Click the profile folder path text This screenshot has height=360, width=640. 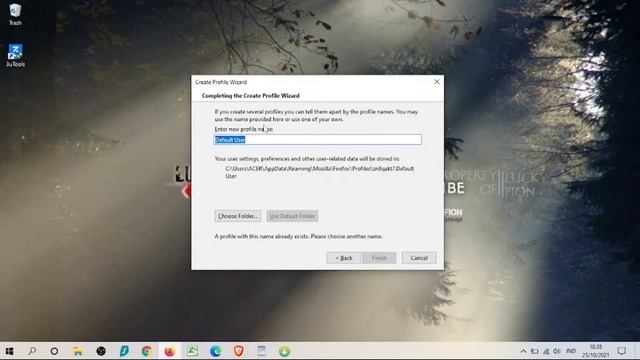[320, 172]
